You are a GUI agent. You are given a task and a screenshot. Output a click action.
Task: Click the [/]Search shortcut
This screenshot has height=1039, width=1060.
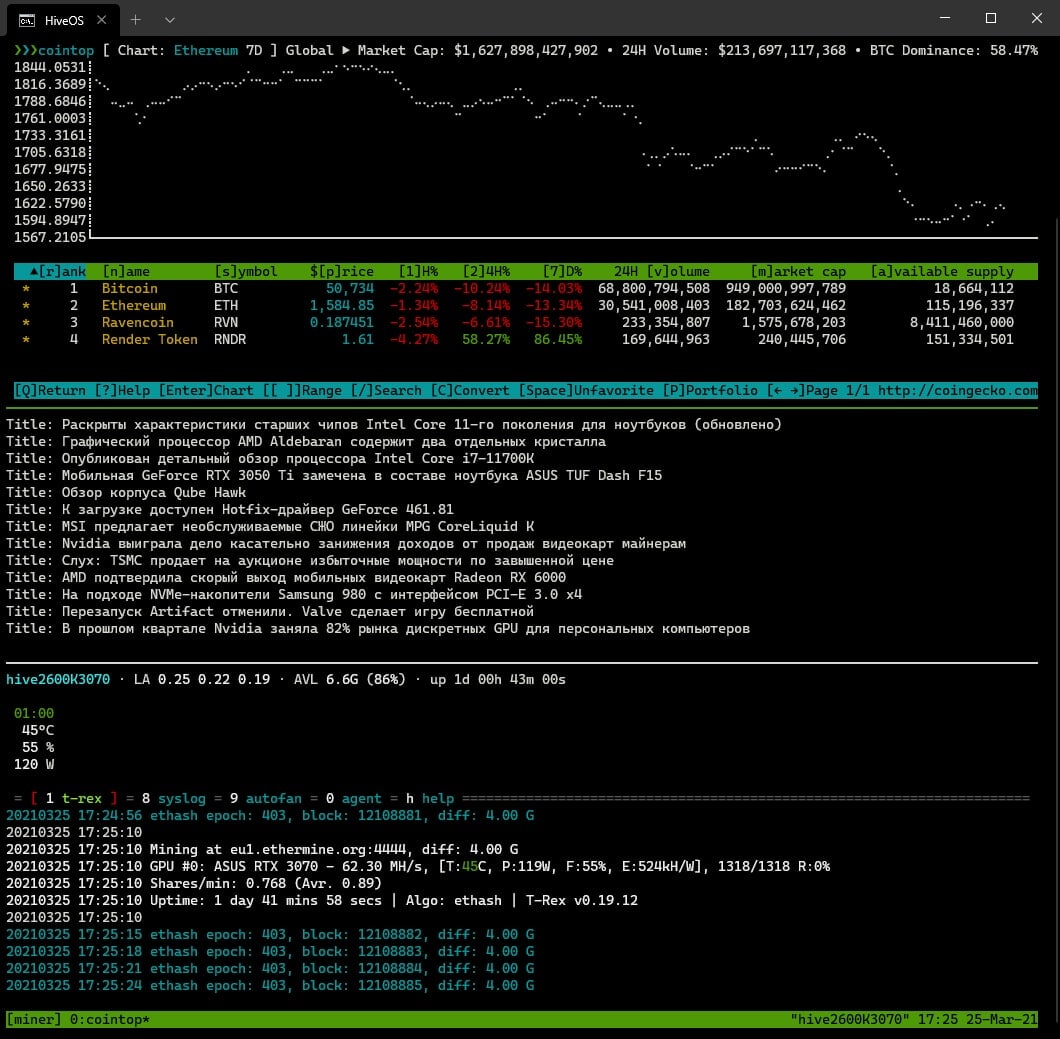tap(385, 391)
